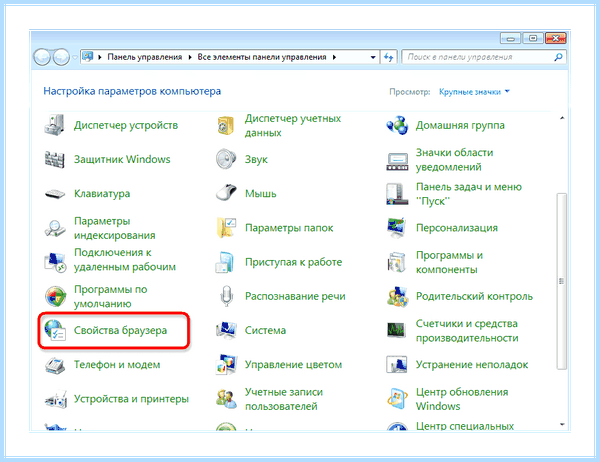
Task: Click the Значки области уведомлений icon
Action: (x=397, y=161)
